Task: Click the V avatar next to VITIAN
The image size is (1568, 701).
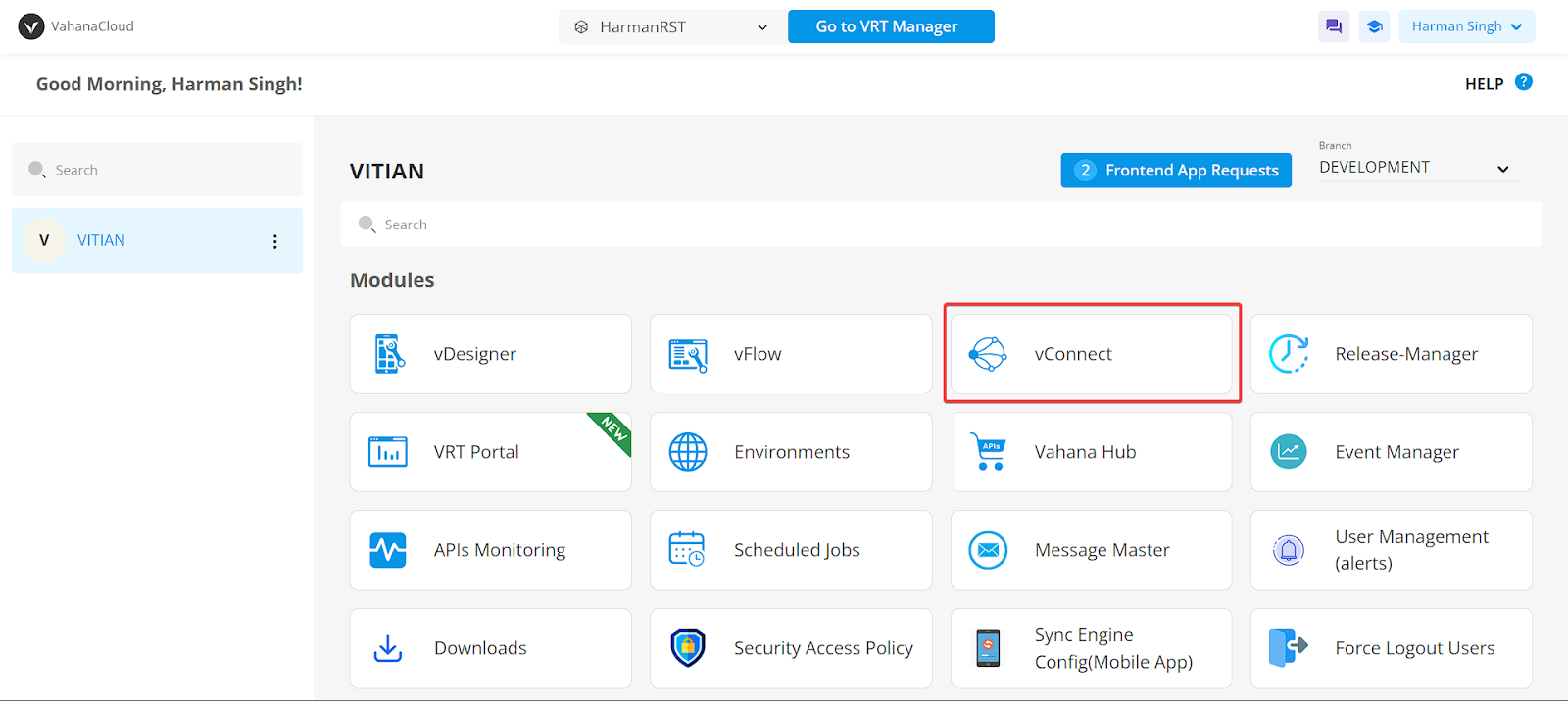Action: [44, 240]
